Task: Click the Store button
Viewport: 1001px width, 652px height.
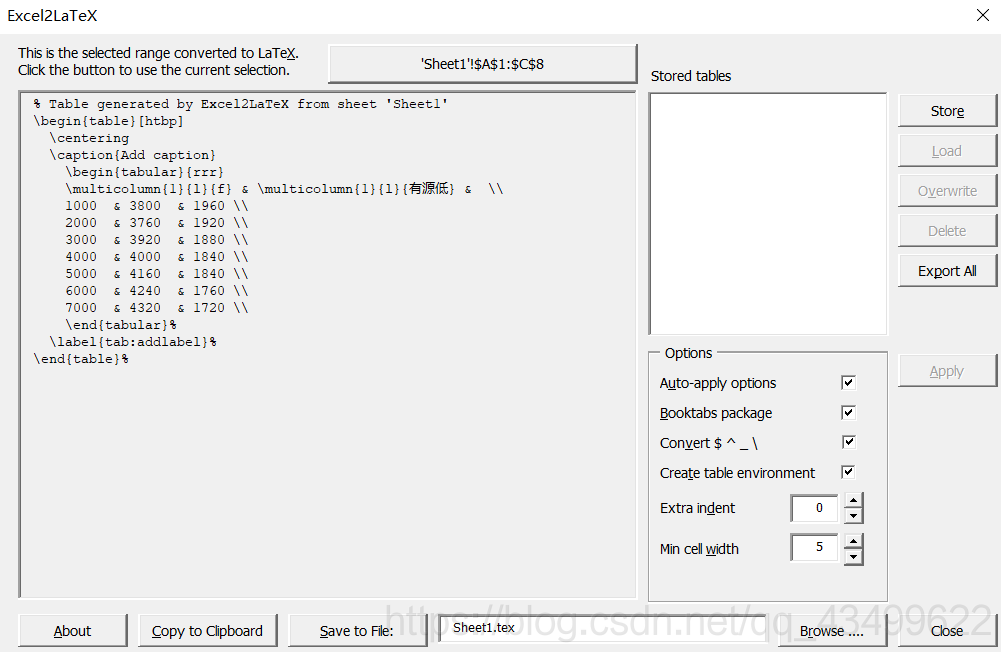Action: pos(947,111)
